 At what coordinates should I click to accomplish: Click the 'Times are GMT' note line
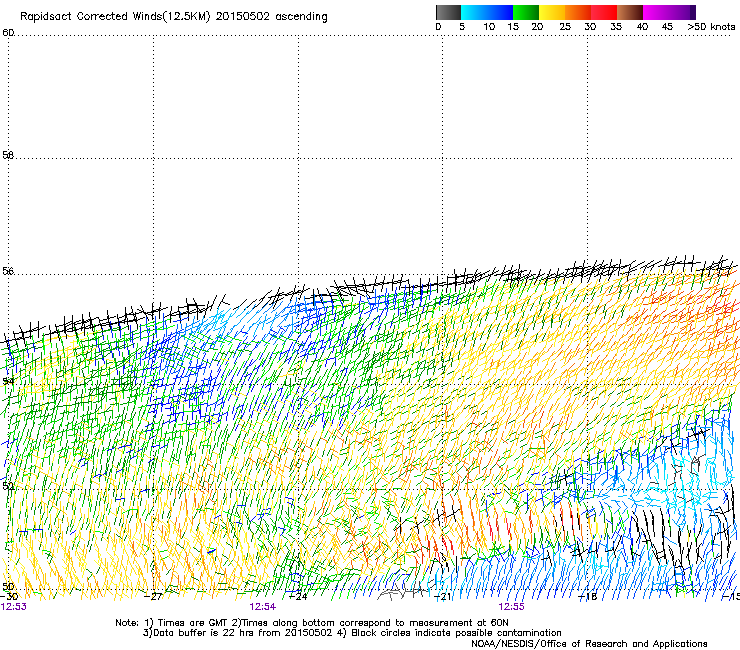[x=312, y=623]
